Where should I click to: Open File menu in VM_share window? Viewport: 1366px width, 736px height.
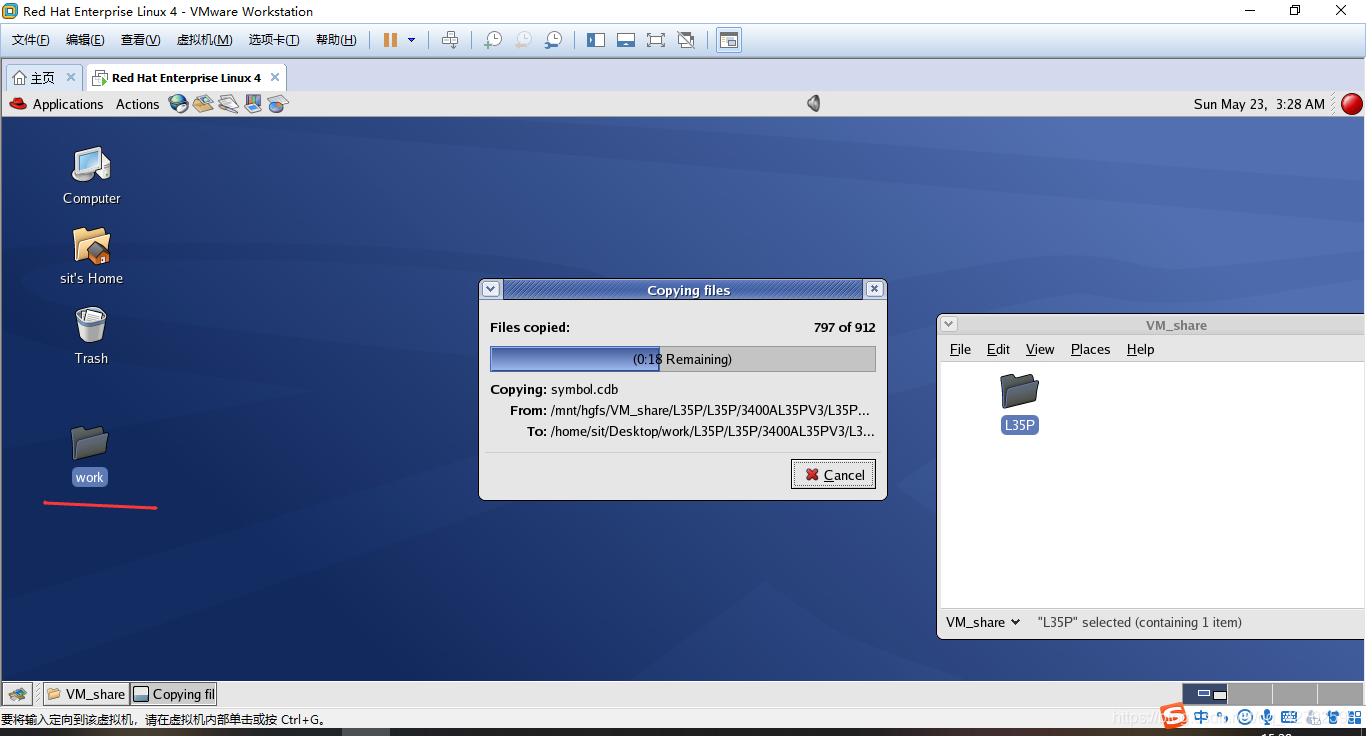coord(960,349)
